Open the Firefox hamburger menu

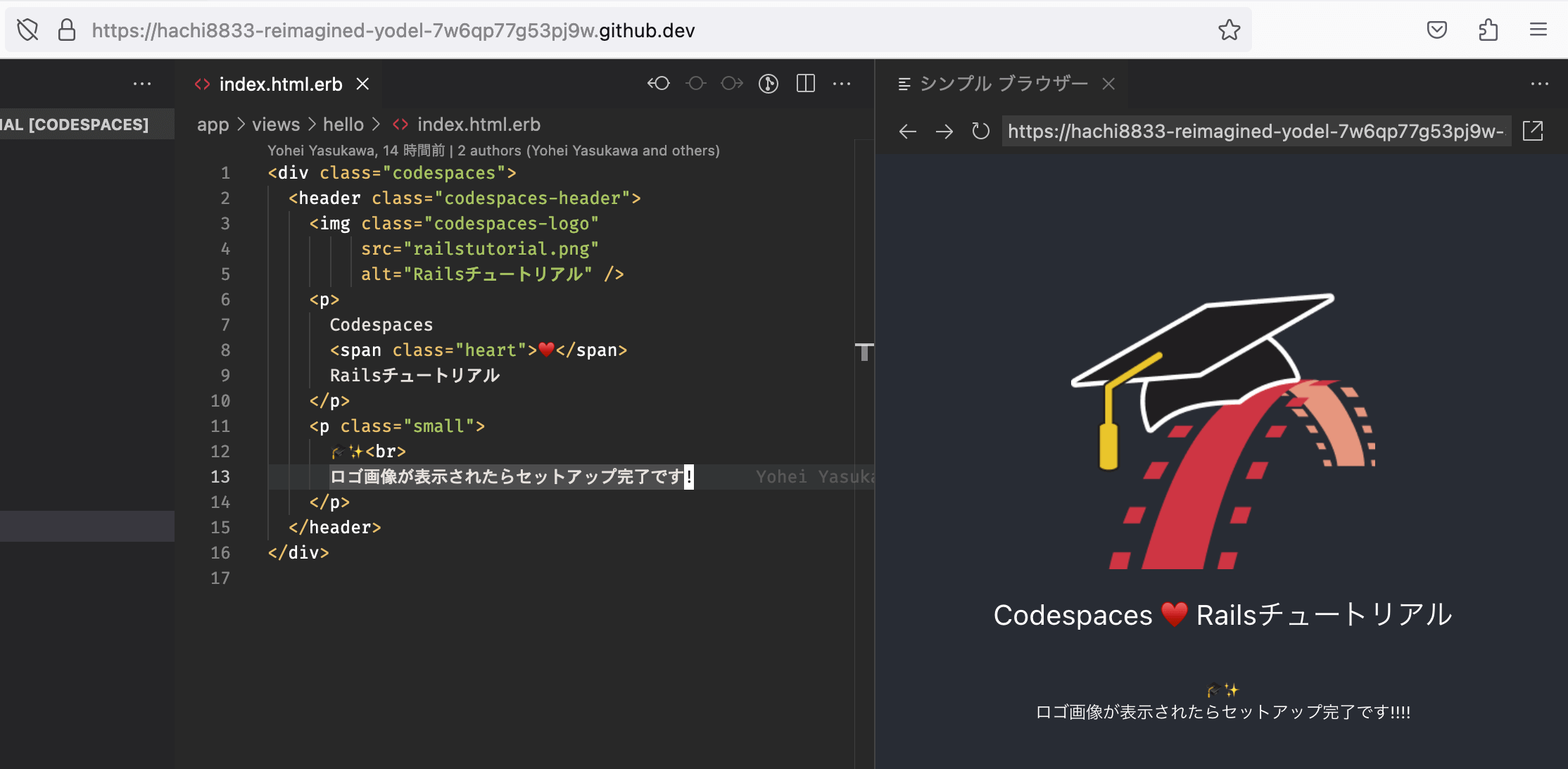coord(1538,30)
